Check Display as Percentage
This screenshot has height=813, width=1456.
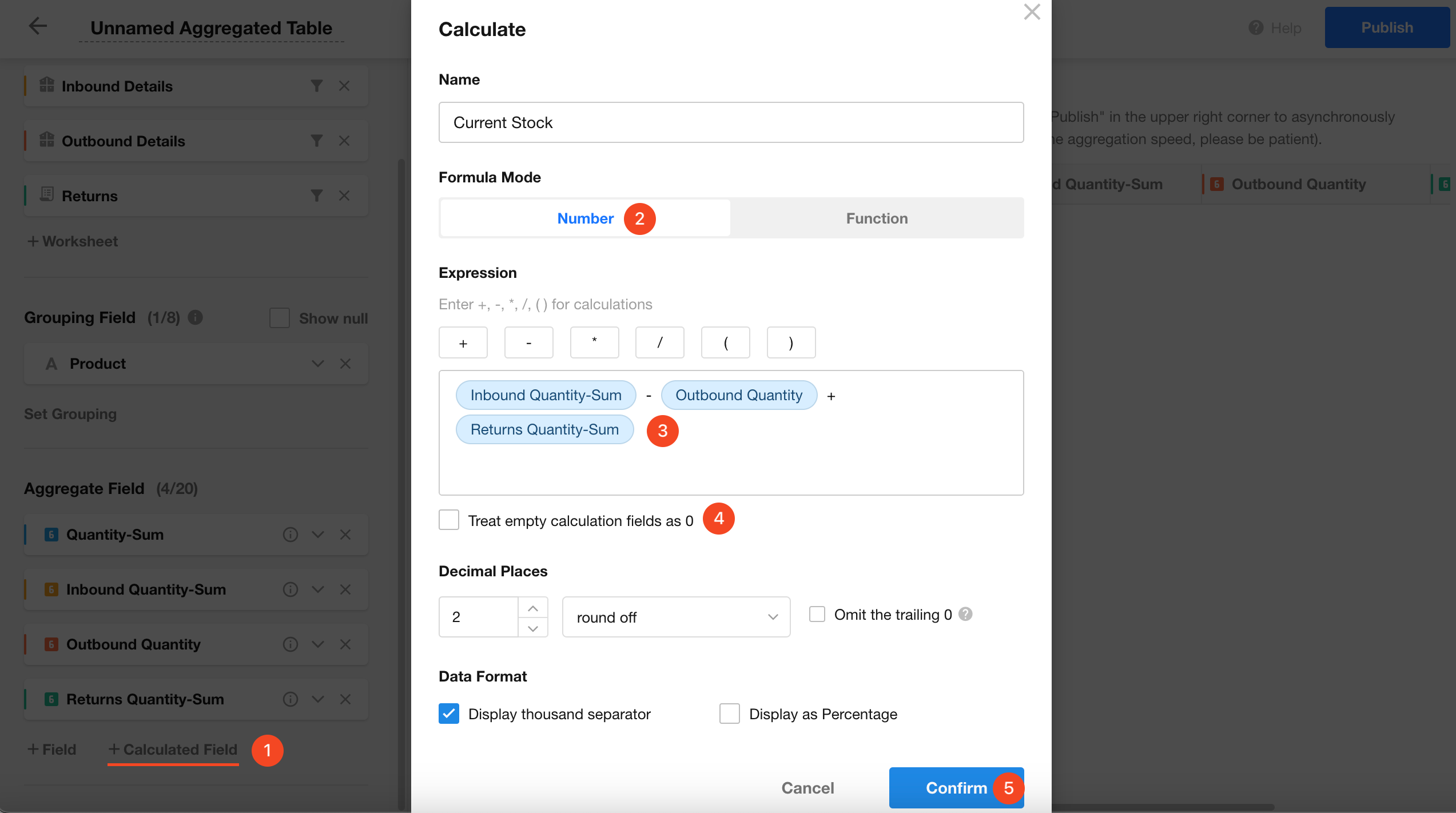730,714
